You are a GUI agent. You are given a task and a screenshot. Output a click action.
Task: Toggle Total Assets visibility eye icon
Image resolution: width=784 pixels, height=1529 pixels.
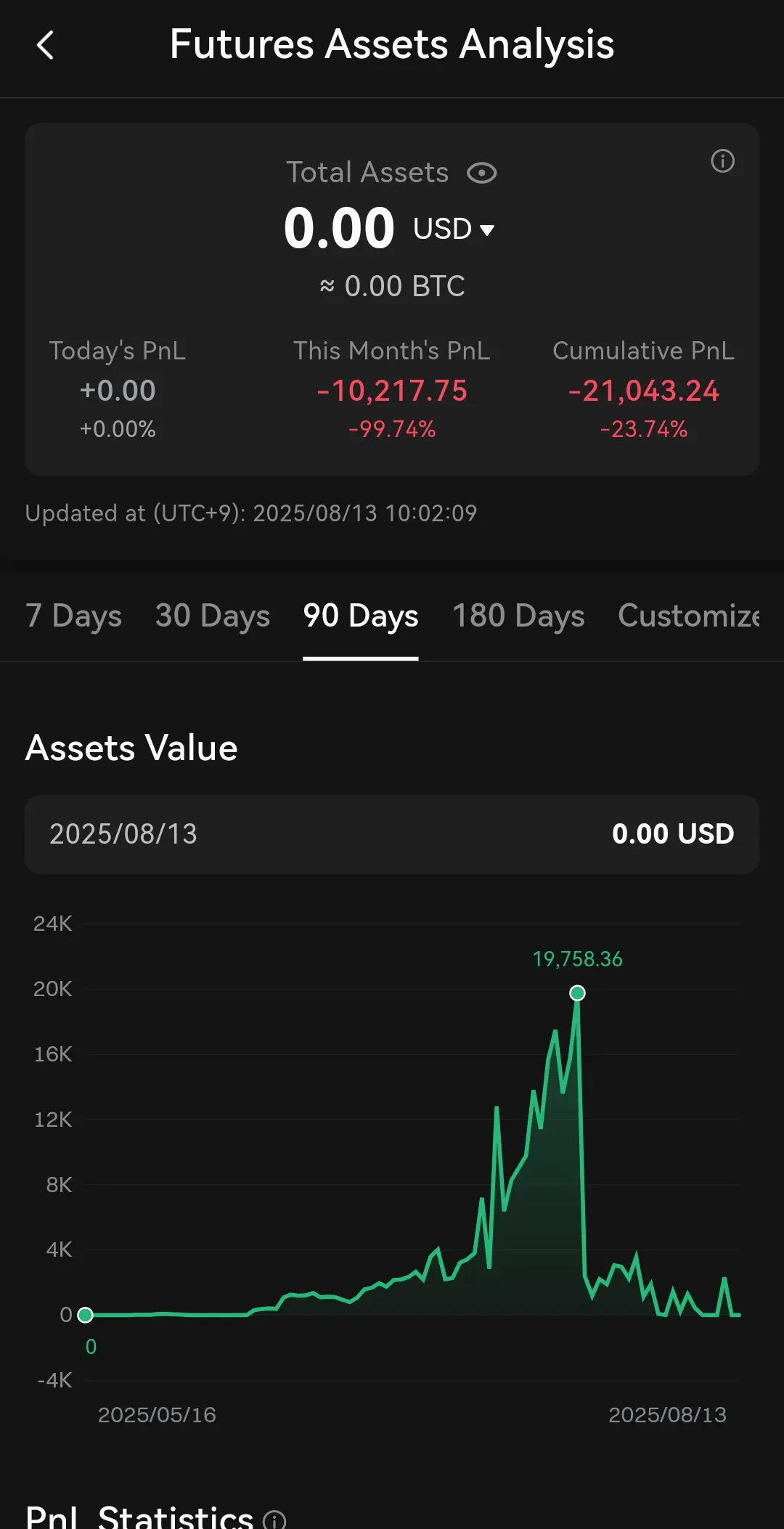(x=481, y=173)
